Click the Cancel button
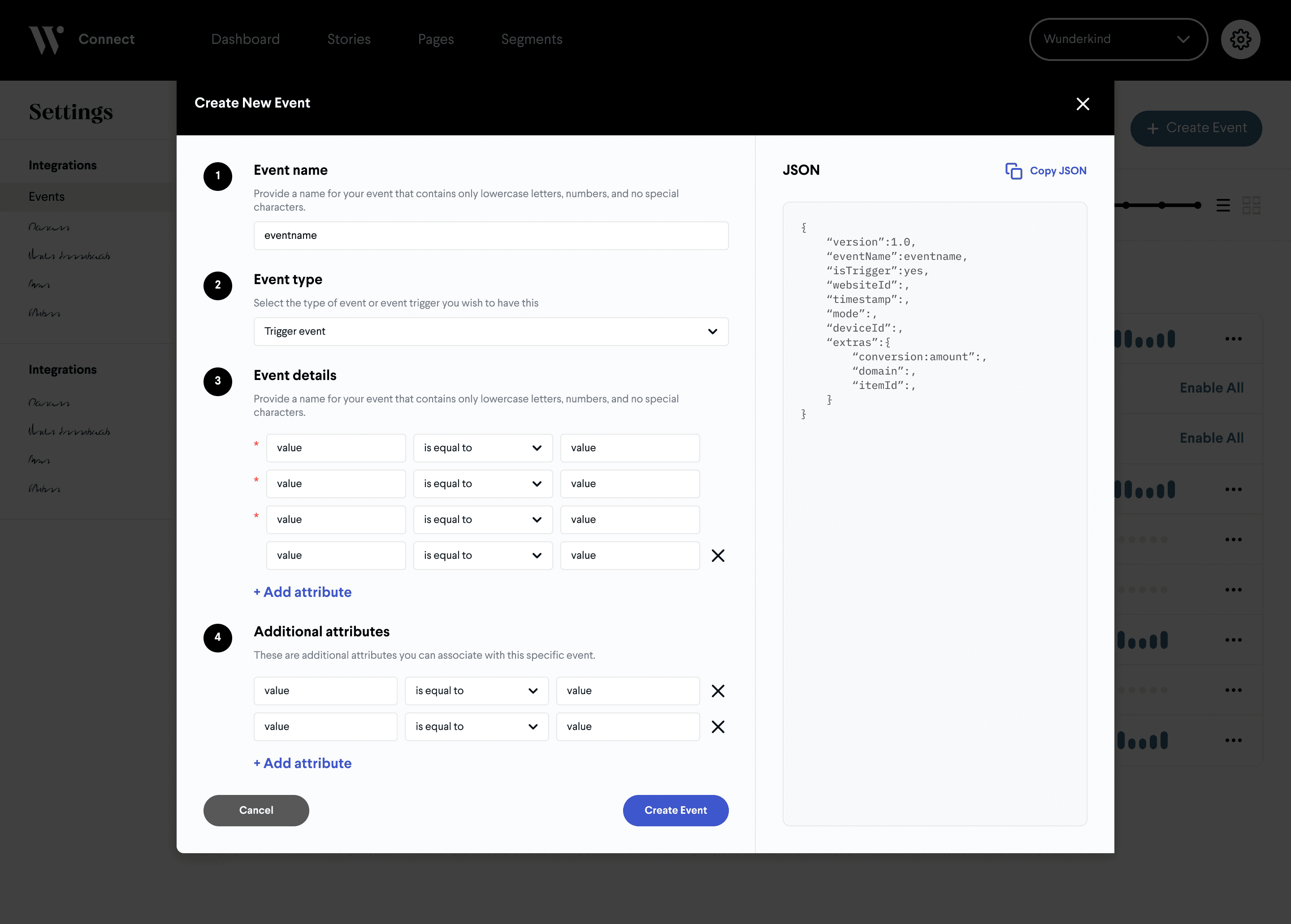 point(256,810)
